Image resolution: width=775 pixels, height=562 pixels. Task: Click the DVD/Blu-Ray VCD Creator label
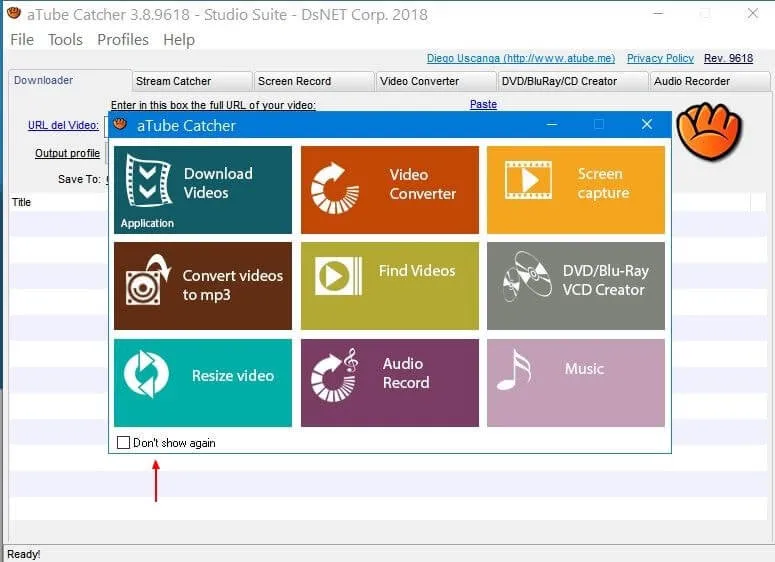[605, 280]
